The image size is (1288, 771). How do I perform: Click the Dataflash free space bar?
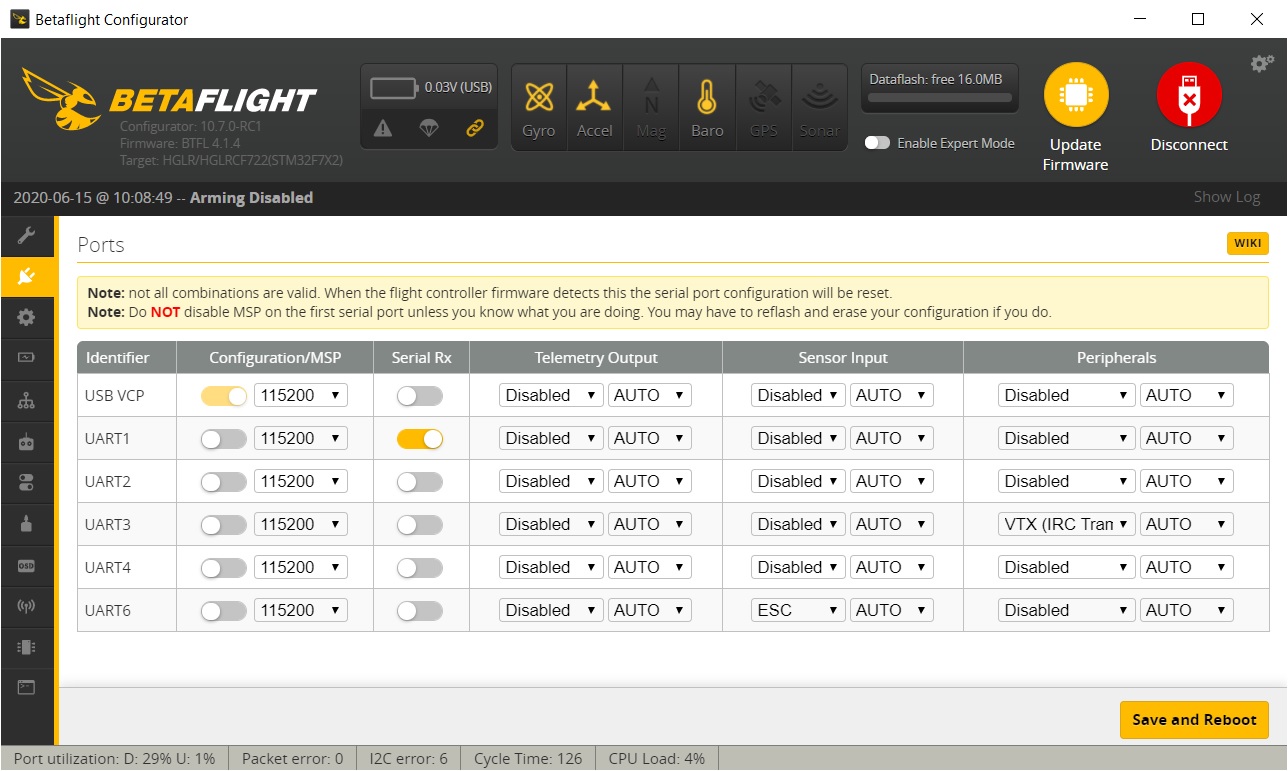pyautogui.click(x=939, y=98)
